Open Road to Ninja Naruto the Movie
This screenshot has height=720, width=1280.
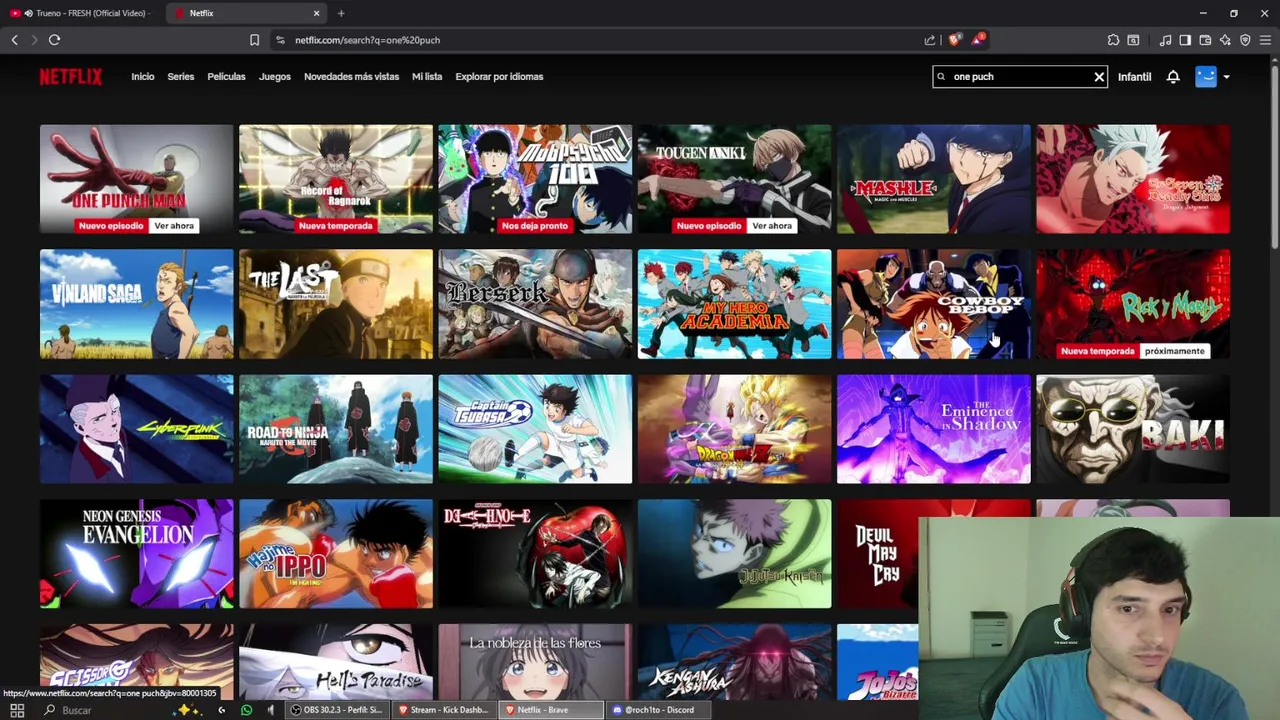[336, 429]
